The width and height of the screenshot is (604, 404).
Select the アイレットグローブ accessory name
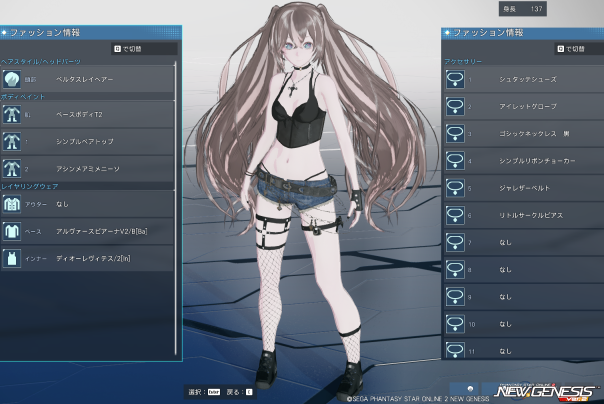coord(528,106)
